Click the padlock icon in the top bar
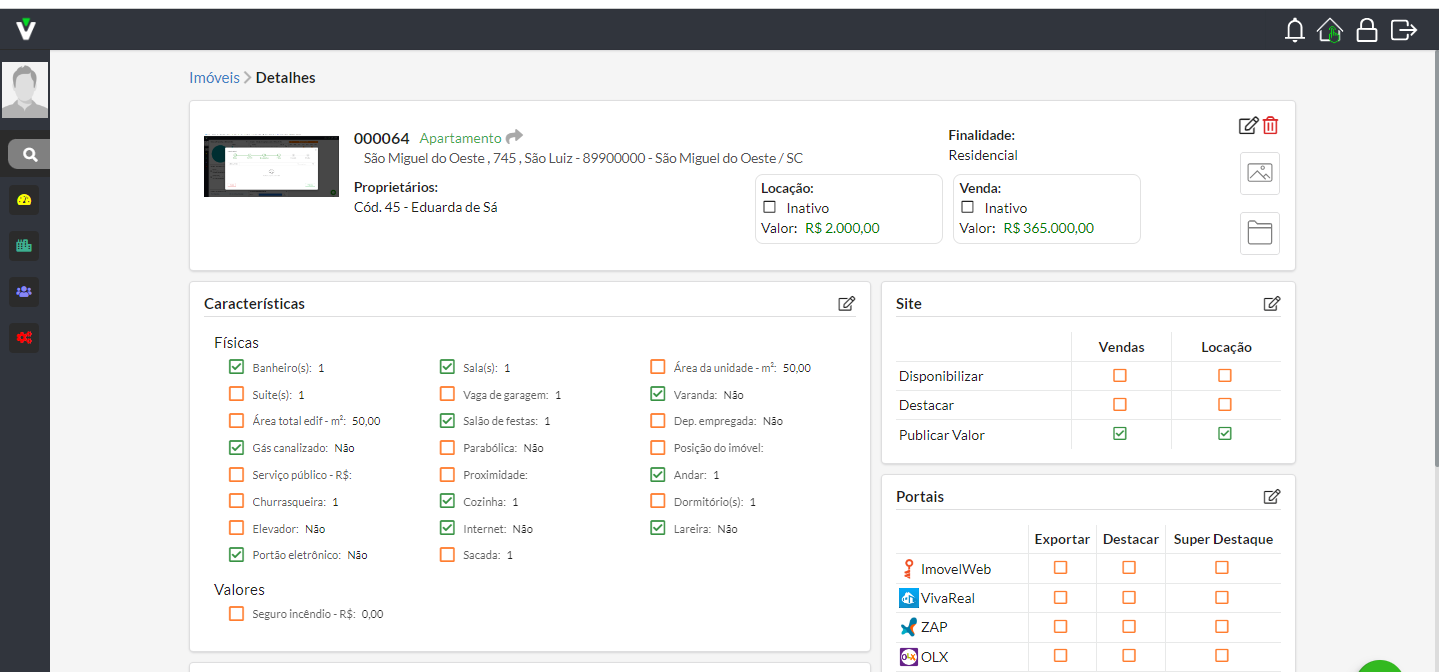Screen dimensions: 1439x672 coord(1366,30)
